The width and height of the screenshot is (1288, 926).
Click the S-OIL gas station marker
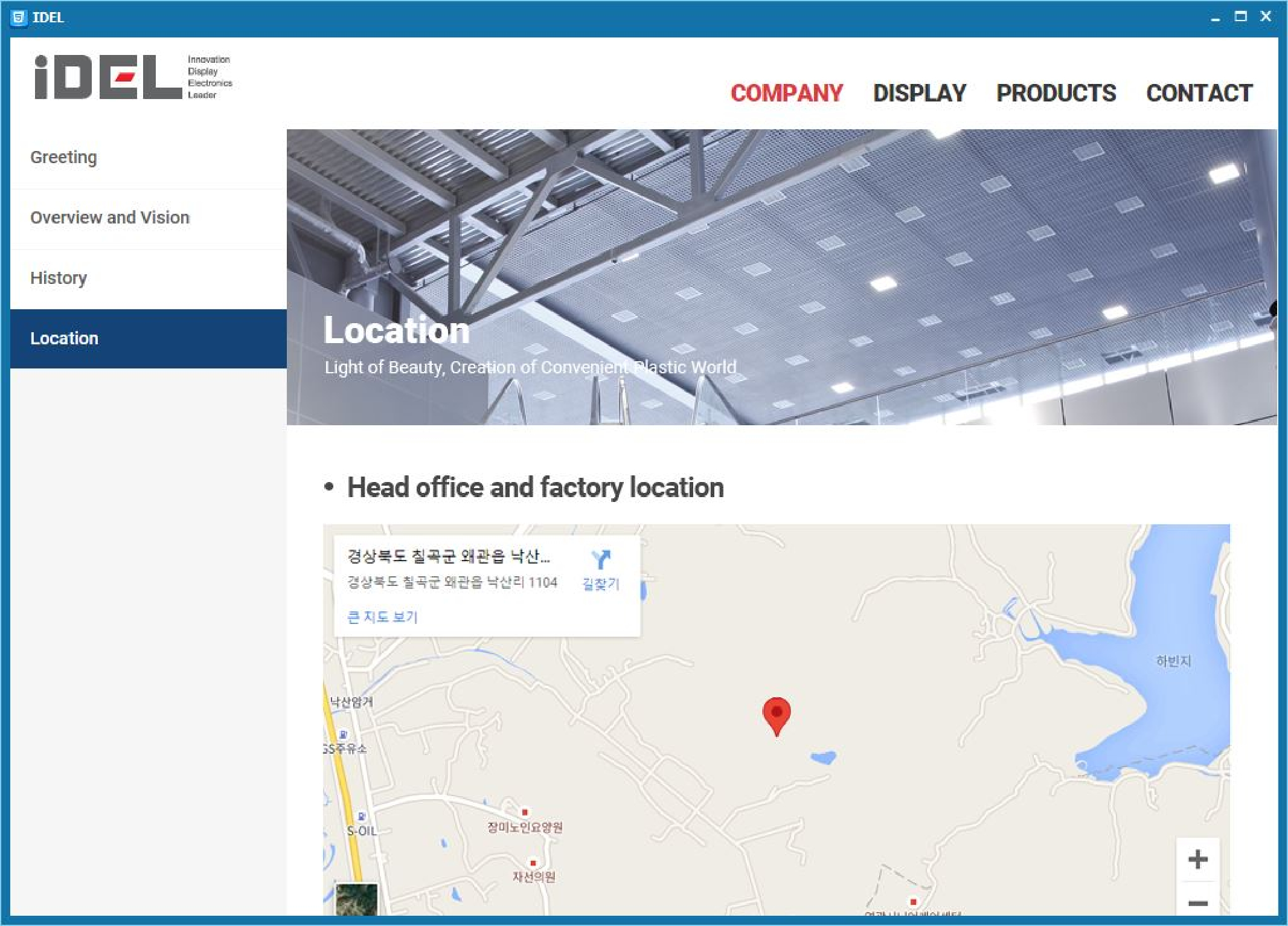(362, 817)
